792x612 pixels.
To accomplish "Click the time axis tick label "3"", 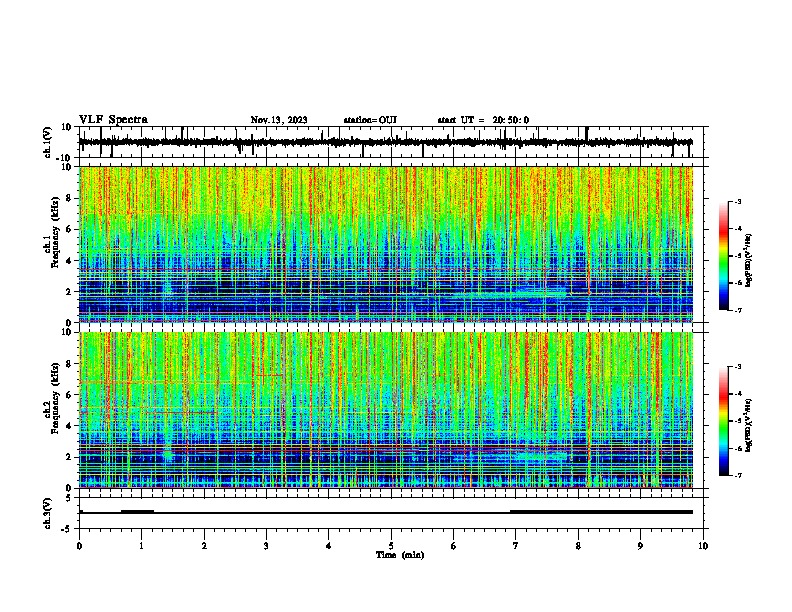I will point(266,546).
